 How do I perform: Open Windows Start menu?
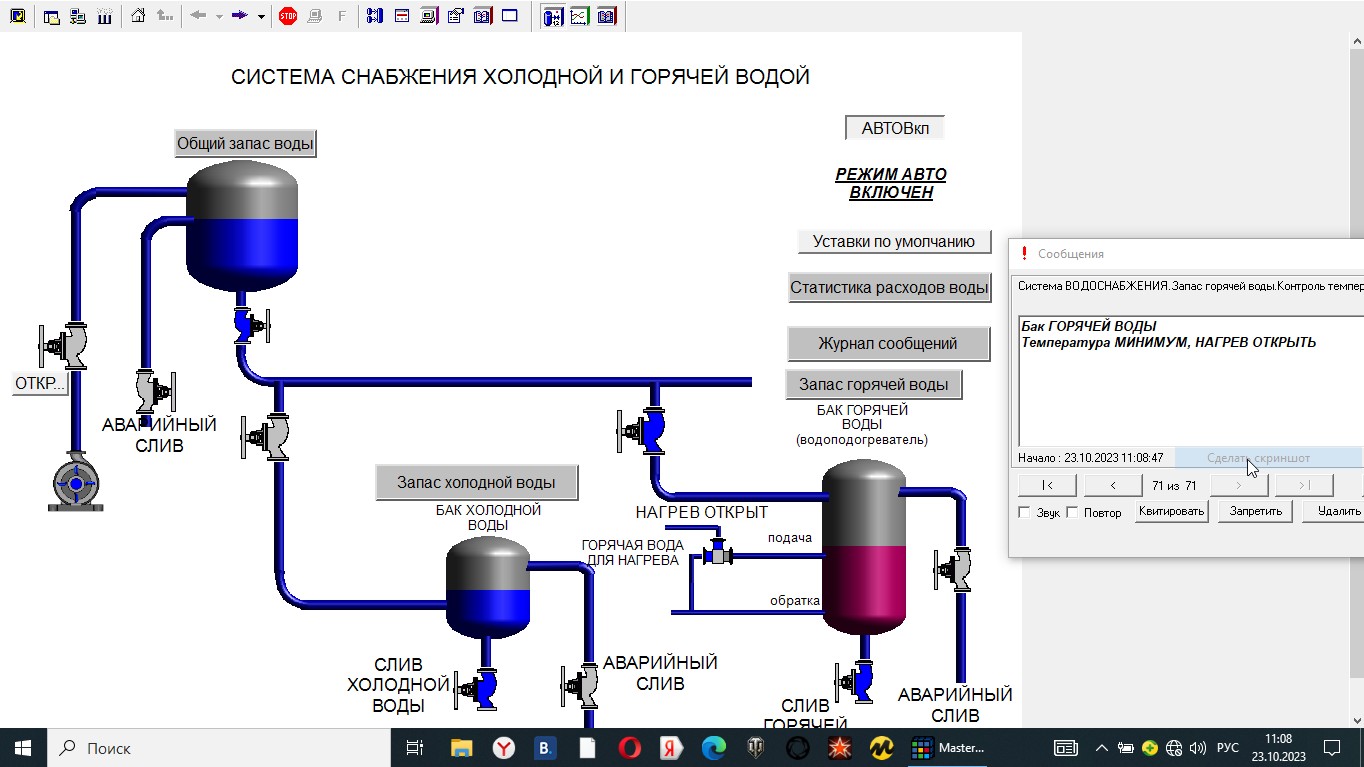pos(23,747)
